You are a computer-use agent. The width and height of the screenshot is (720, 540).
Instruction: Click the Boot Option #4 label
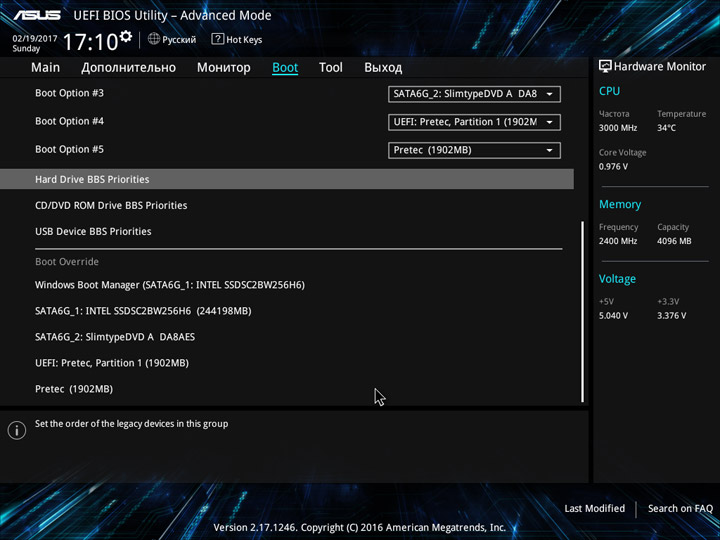click(x=69, y=121)
